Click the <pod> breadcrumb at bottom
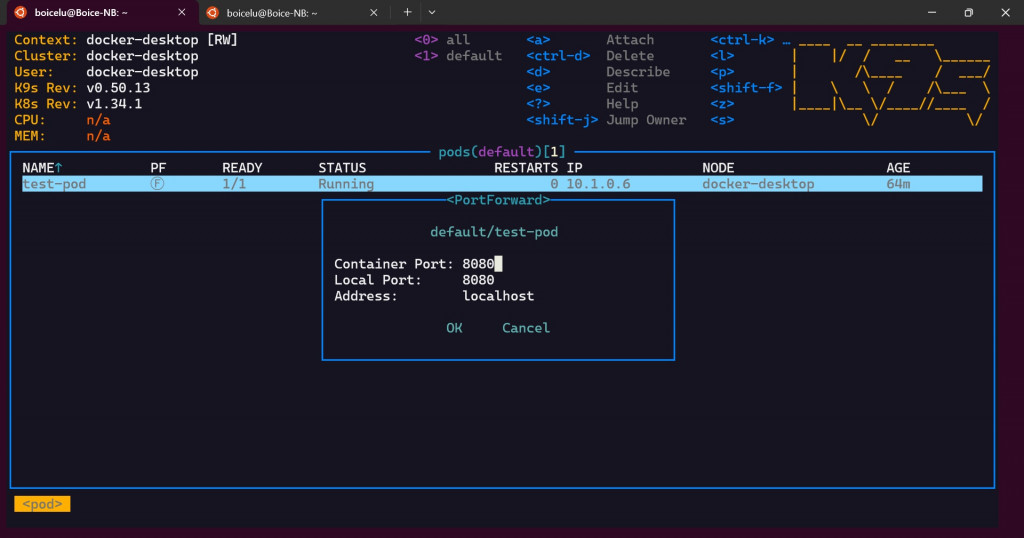Image resolution: width=1024 pixels, height=538 pixels. click(x=42, y=504)
